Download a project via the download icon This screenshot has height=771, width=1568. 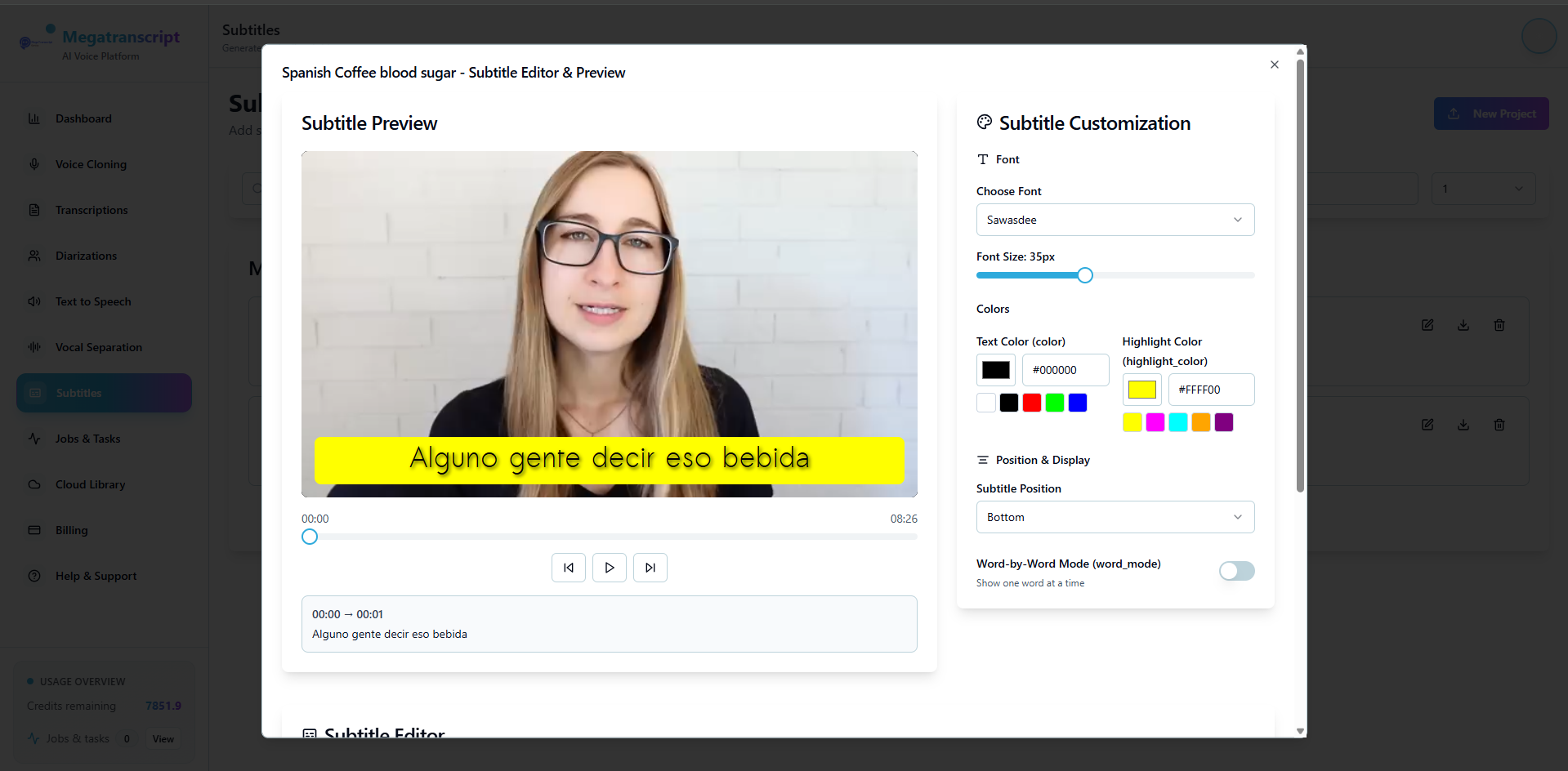[1463, 325]
